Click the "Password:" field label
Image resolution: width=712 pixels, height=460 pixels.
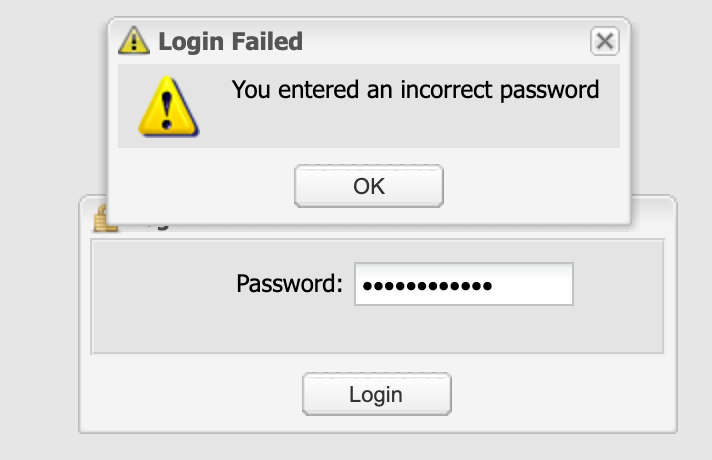coord(289,284)
